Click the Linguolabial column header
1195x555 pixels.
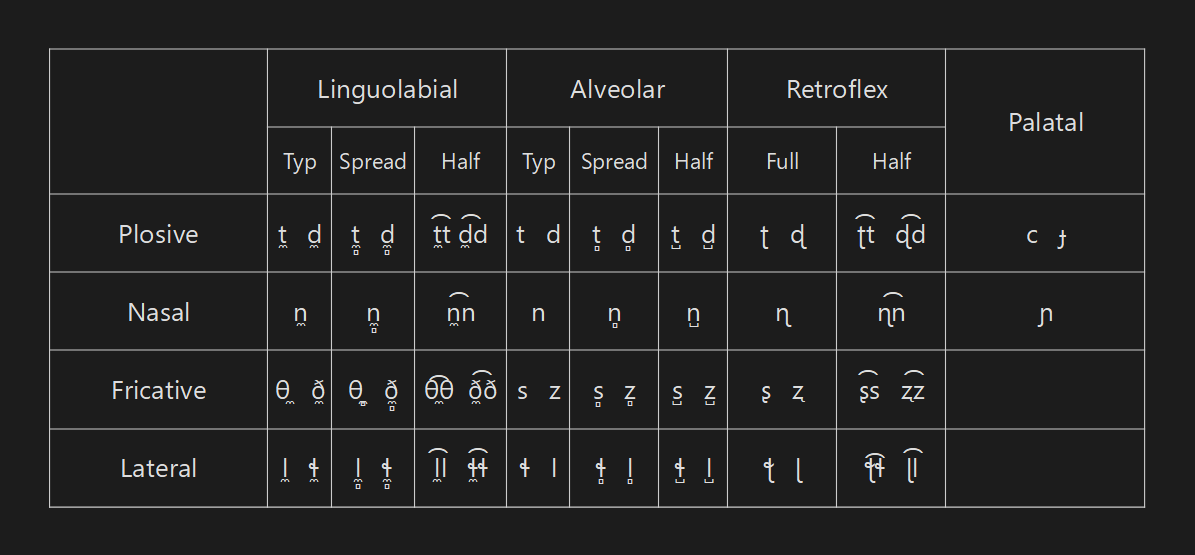(x=387, y=89)
